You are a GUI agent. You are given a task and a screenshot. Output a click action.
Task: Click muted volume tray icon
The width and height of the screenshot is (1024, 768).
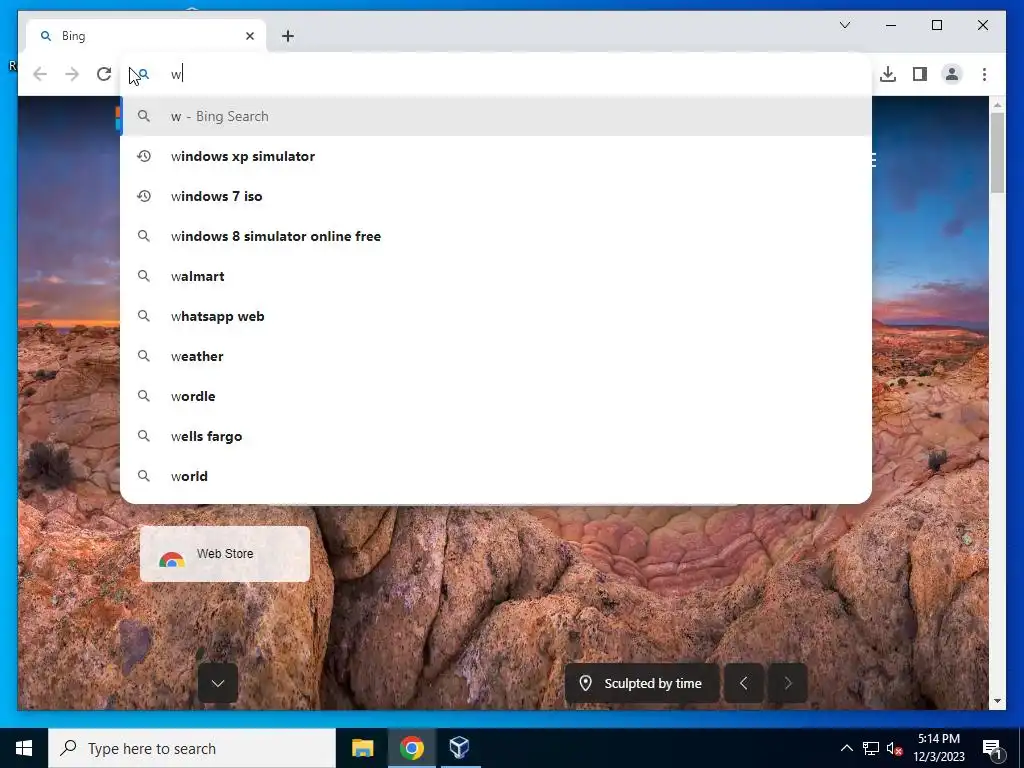pyautogui.click(x=895, y=748)
